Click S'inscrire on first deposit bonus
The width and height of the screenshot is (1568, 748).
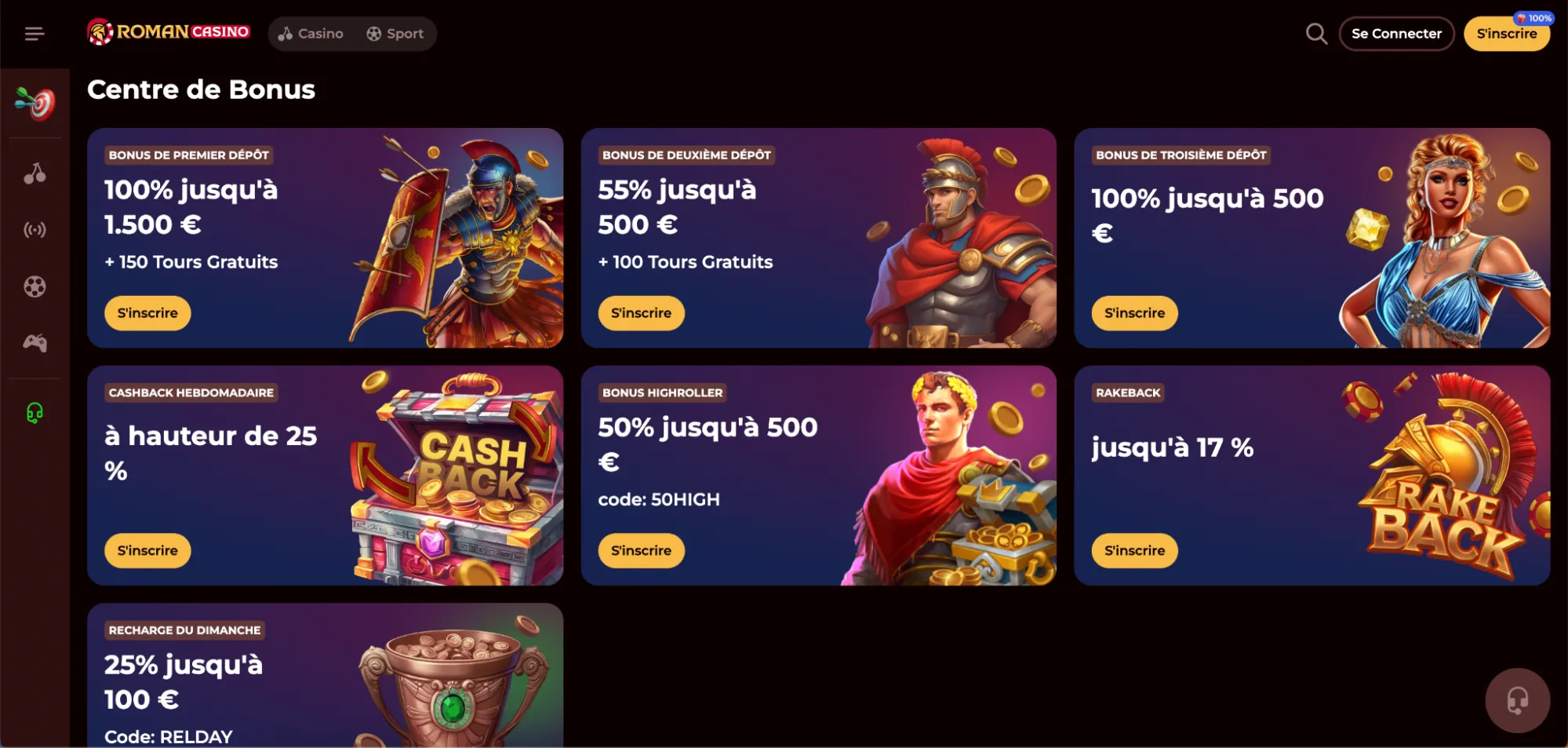click(147, 313)
